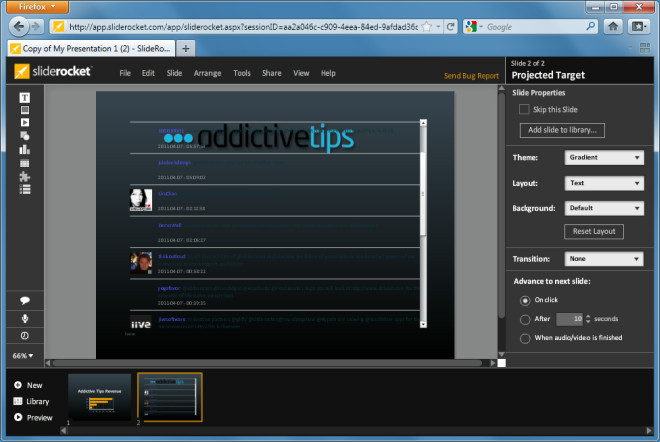This screenshot has height=442, width=660.
Task: Open slide comments speech-bubble icon
Action: (x=25, y=301)
